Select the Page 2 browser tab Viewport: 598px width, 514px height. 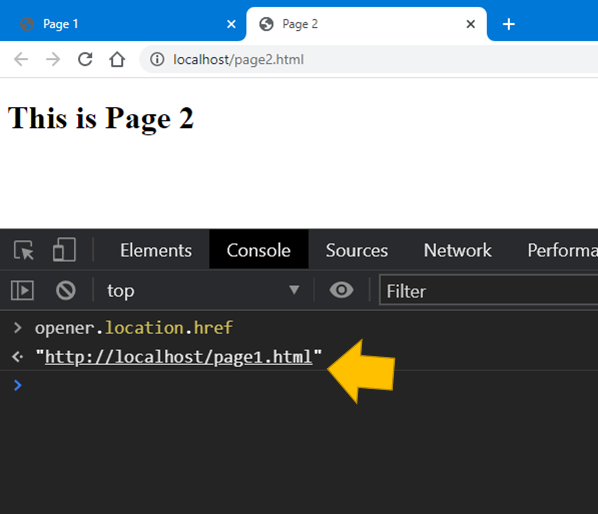tap(367, 24)
